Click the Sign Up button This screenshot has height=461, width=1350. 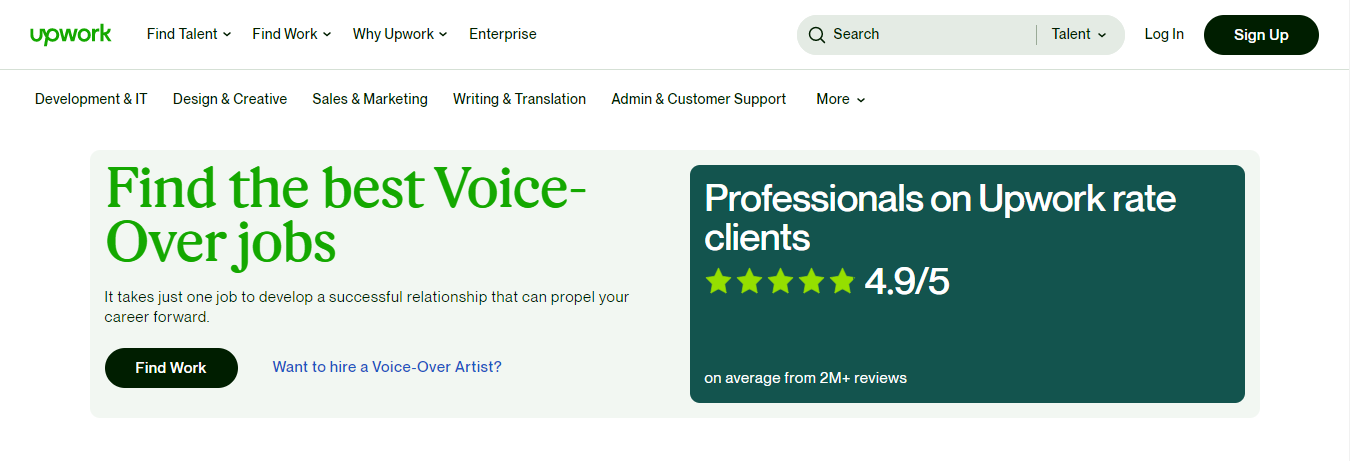1261,35
